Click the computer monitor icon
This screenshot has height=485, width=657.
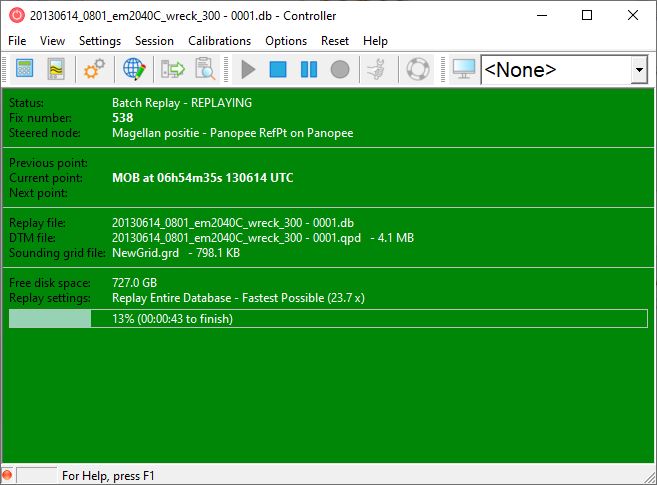click(463, 70)
